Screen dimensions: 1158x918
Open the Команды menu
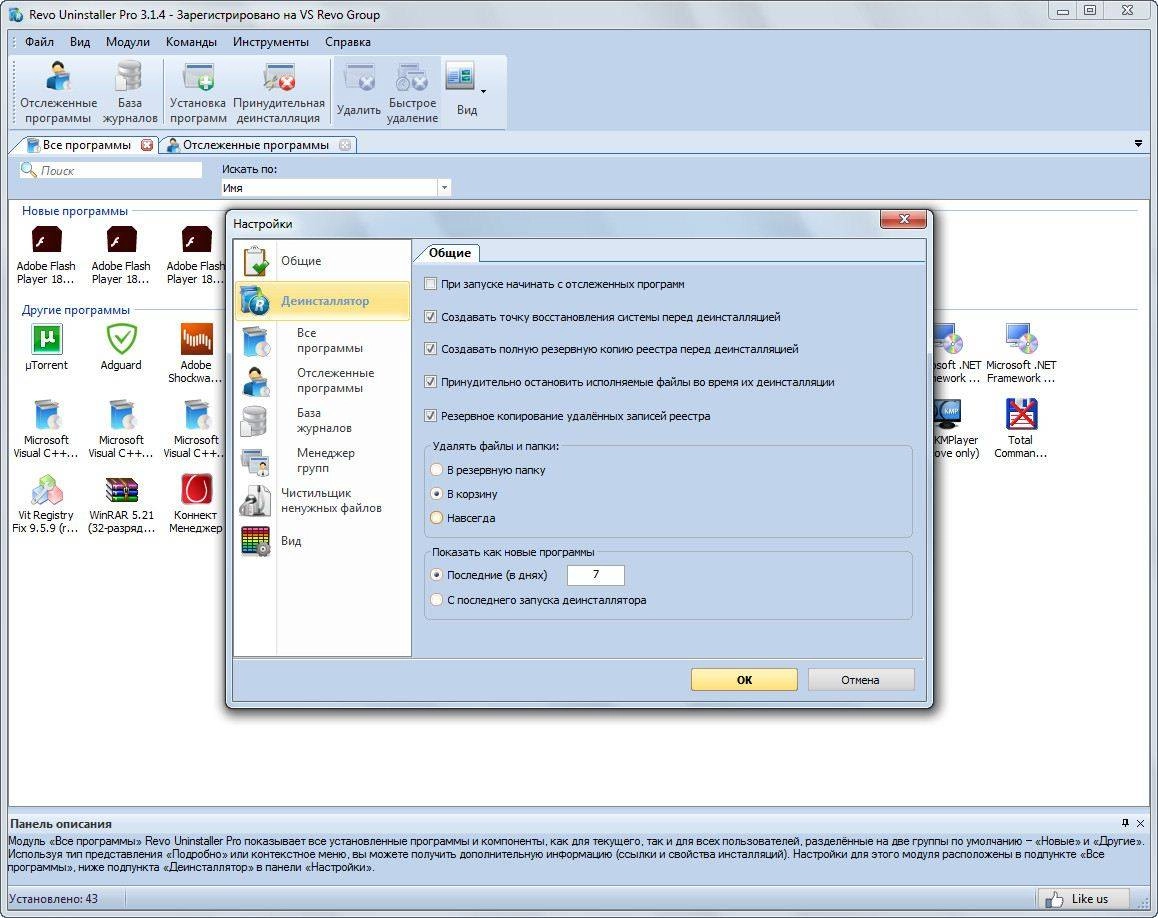tap(191, 42)
